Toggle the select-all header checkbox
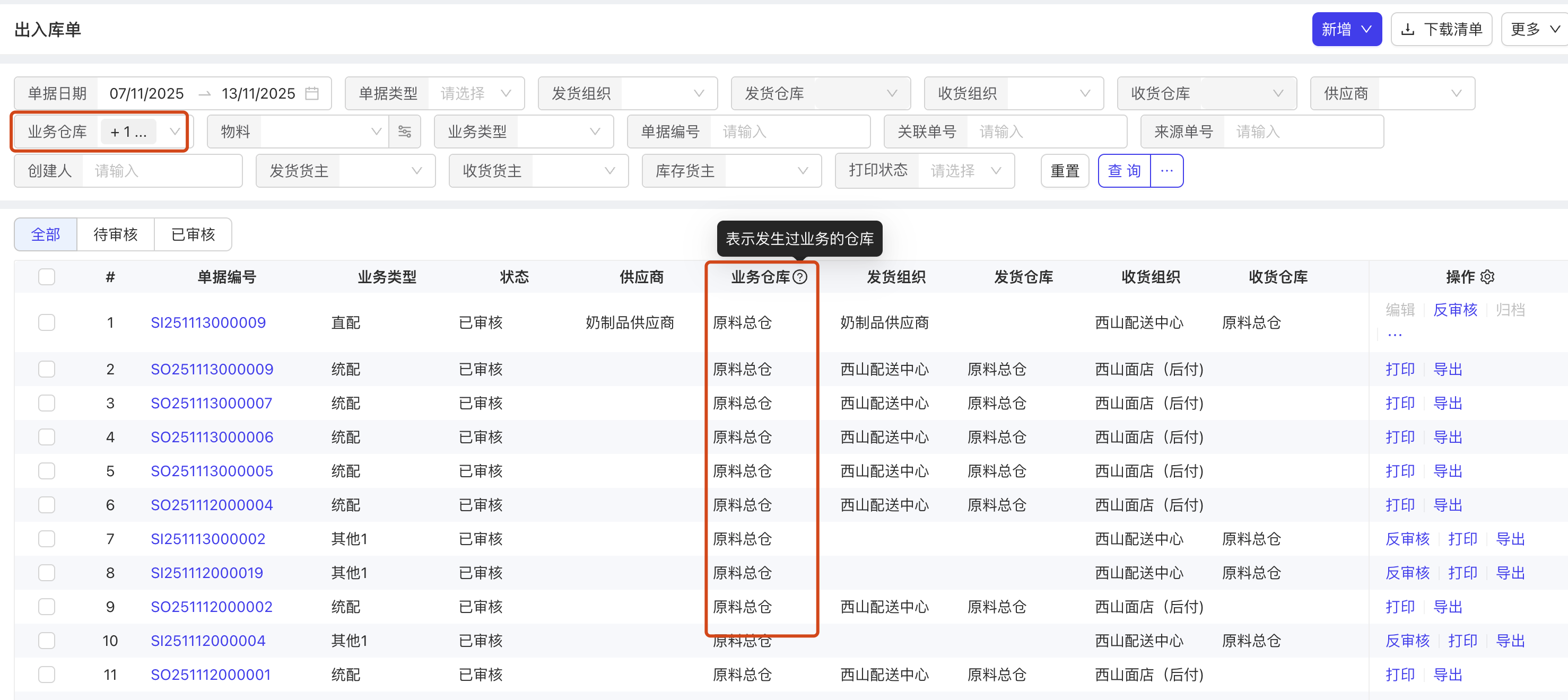 point(47,277)
